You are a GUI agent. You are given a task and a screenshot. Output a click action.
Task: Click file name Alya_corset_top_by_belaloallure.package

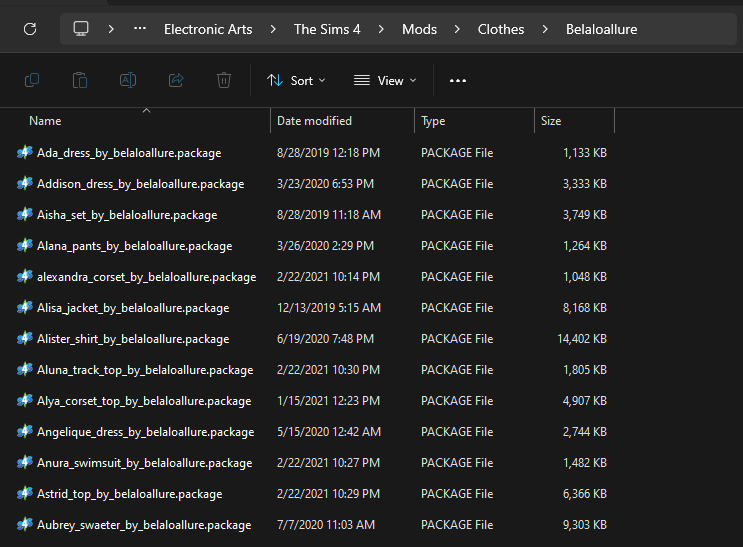(x=144, y=401)
